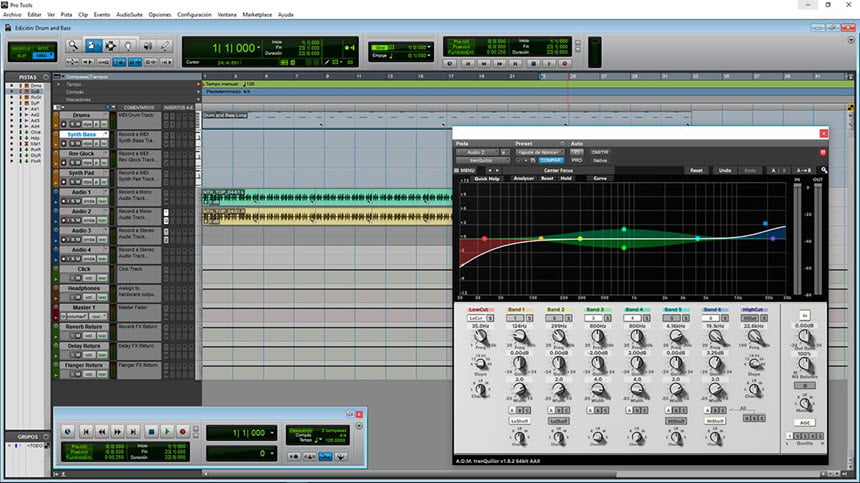Screen dimensions: 860x483
Task: Toggle the wait-for-note MIDI icon in Transport
Action: point(294,456)
